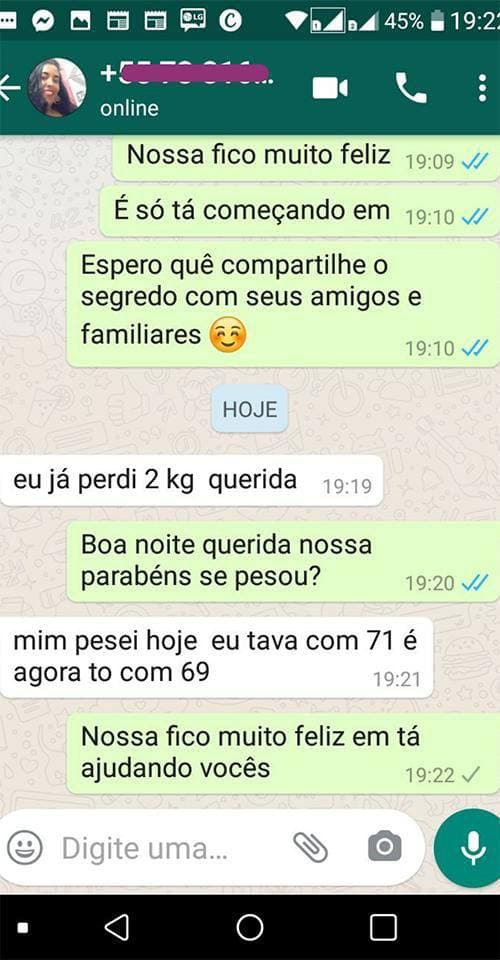500x960 pixels.
Task: Tap the green microphone voice message button
Action: click(470, 848)
